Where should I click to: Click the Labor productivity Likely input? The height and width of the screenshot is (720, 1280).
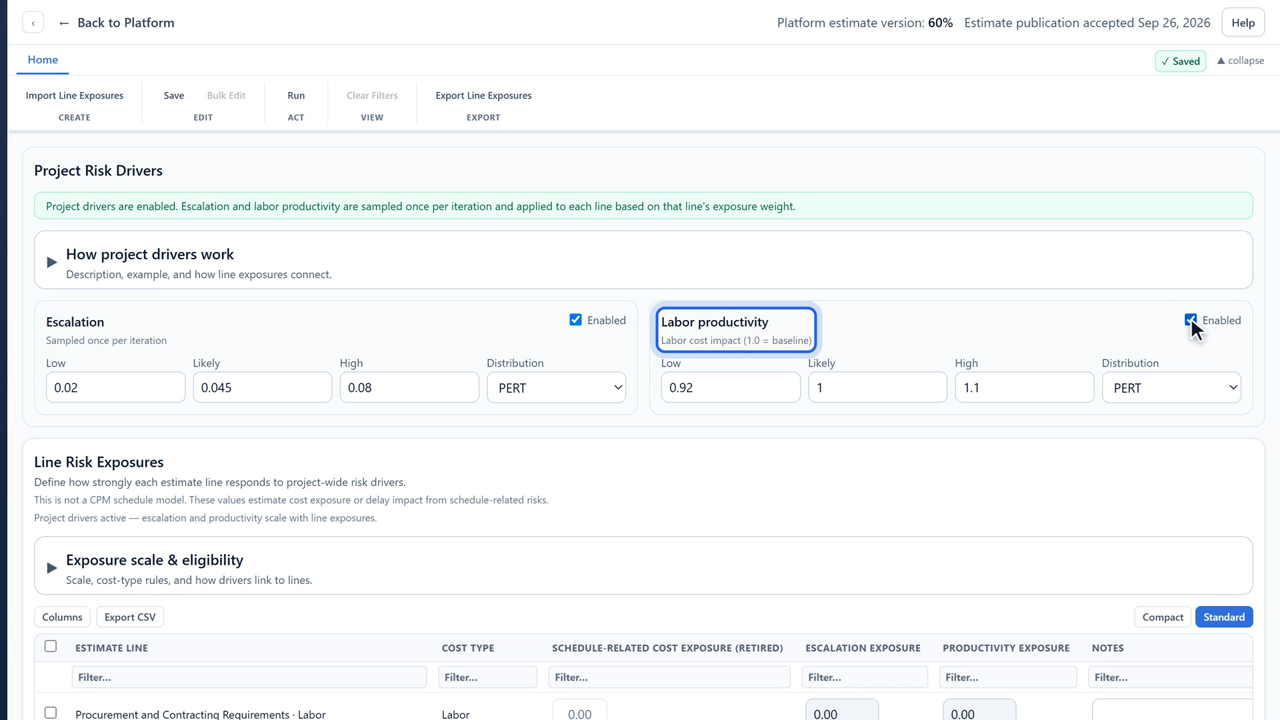(877, 388)
